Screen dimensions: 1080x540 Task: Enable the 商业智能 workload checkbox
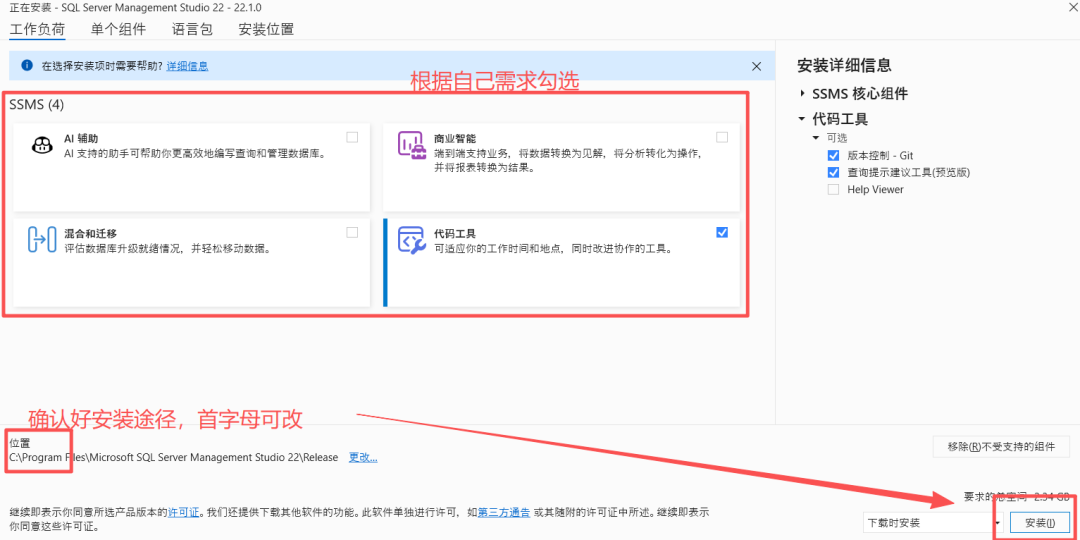[722, 137]
